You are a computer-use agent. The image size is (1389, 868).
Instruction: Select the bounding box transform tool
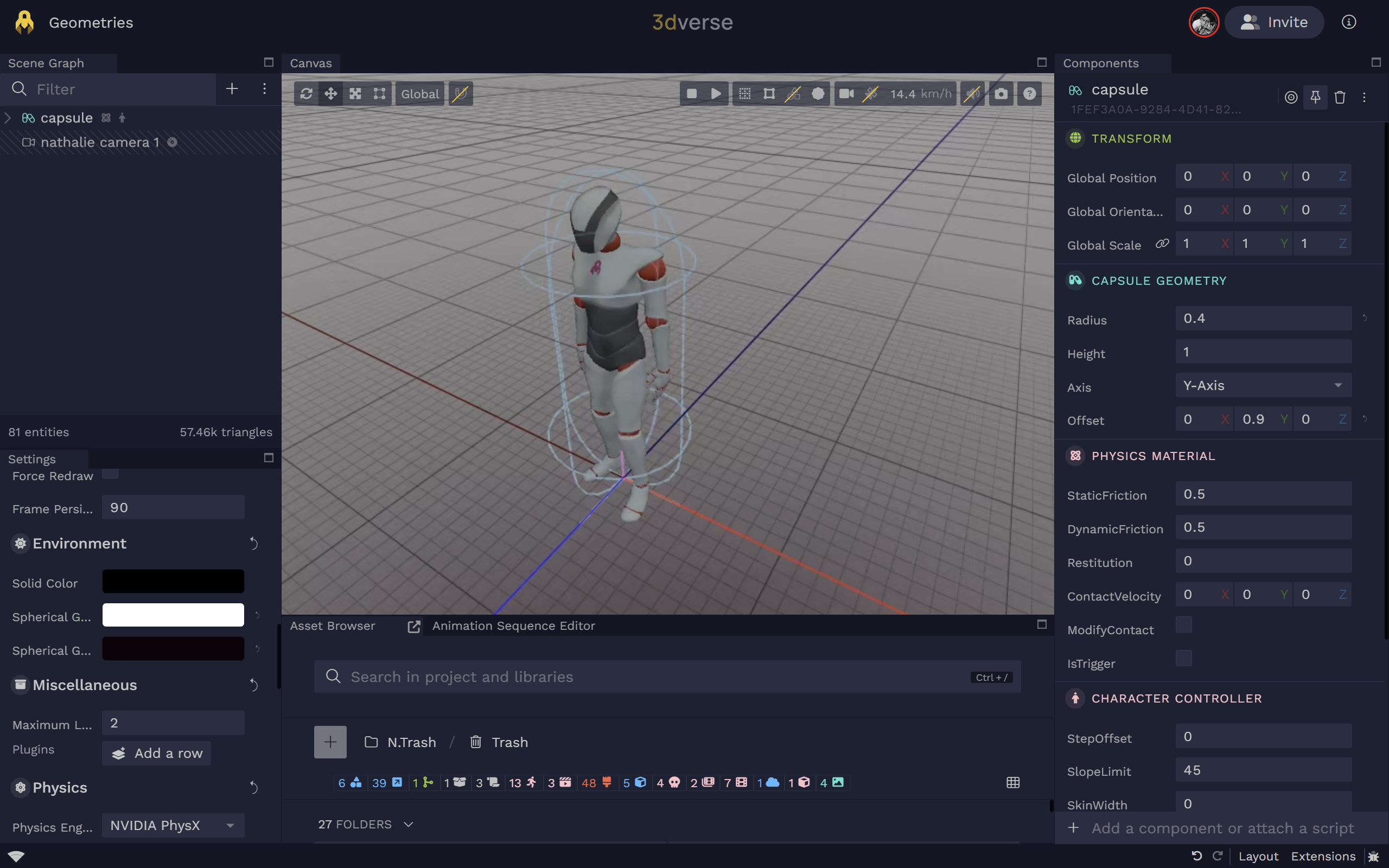(x=379, y=93)
